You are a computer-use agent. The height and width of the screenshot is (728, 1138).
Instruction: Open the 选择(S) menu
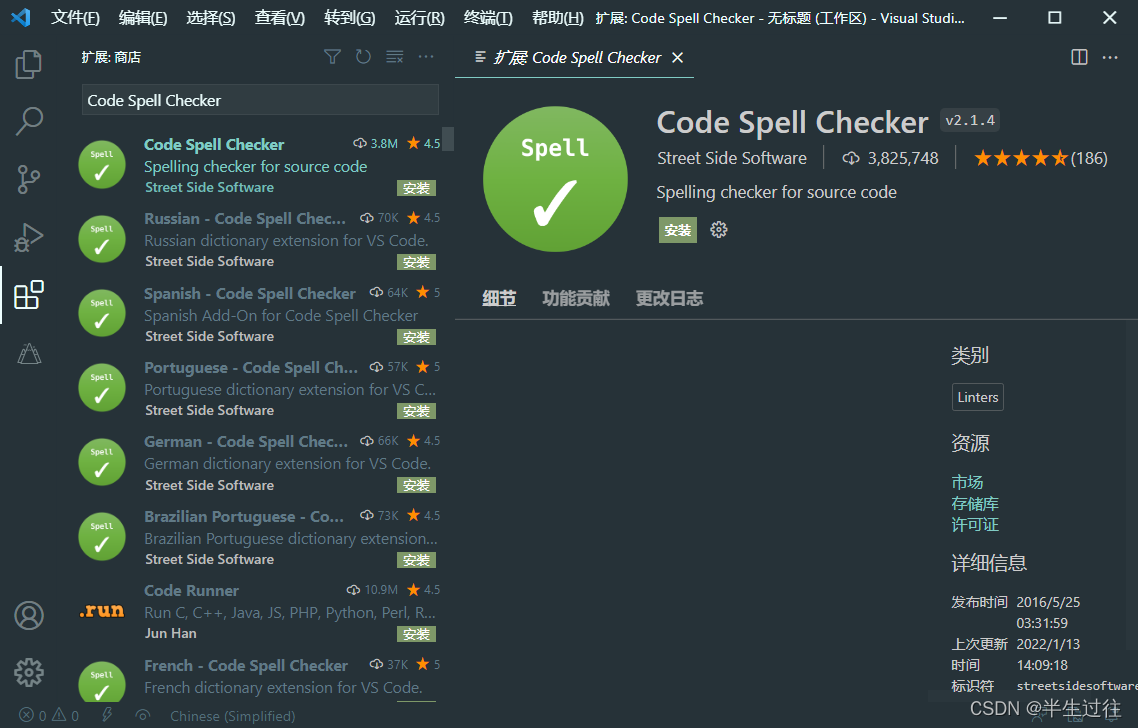tap(210, 17)
